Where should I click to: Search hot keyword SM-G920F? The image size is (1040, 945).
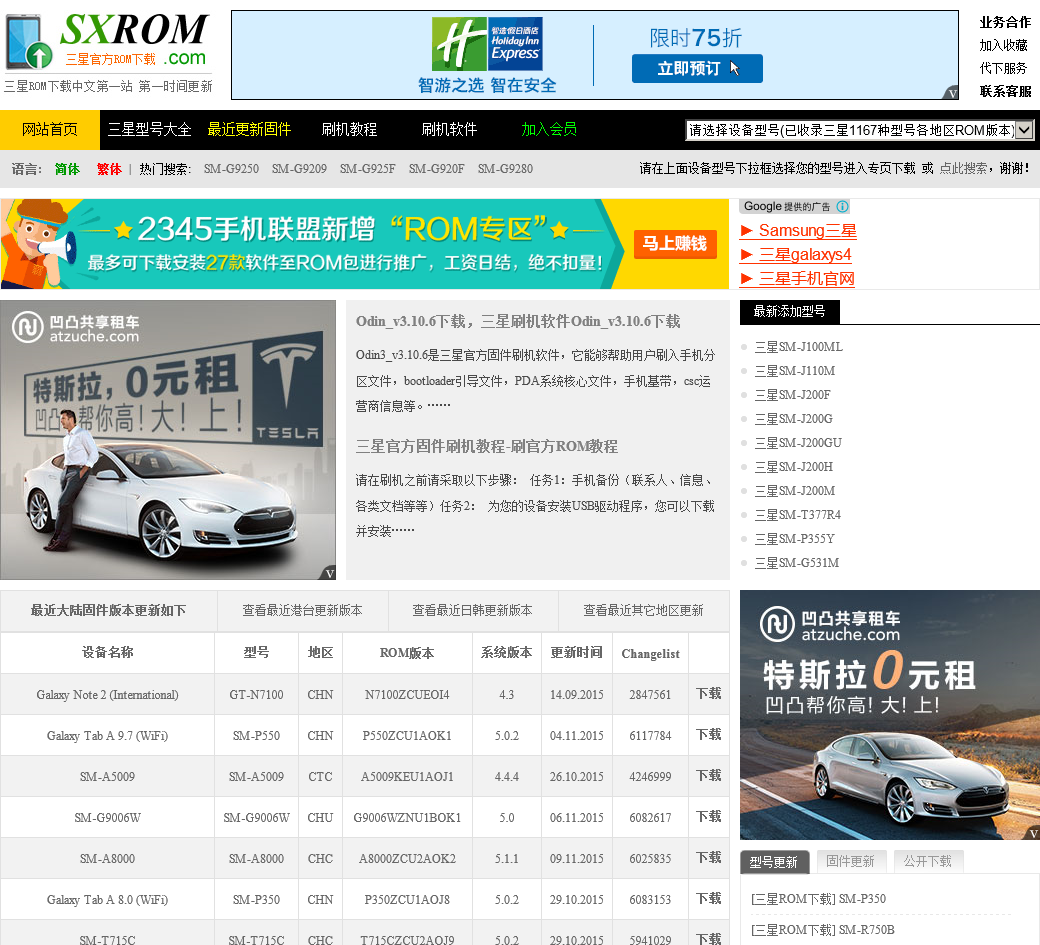tap(436, 169)
